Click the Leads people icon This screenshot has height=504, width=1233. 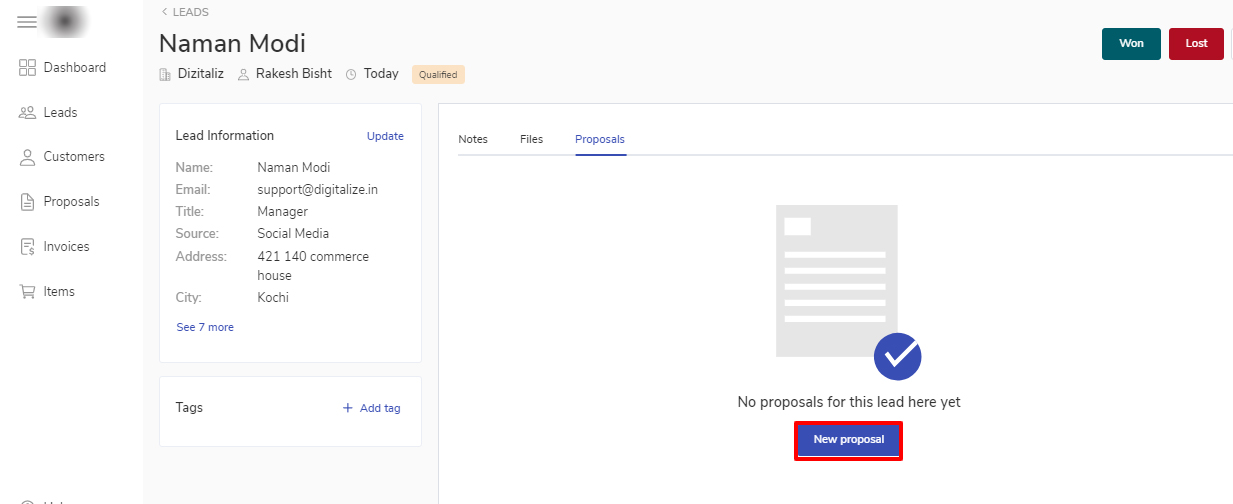[x=27, y=113]
